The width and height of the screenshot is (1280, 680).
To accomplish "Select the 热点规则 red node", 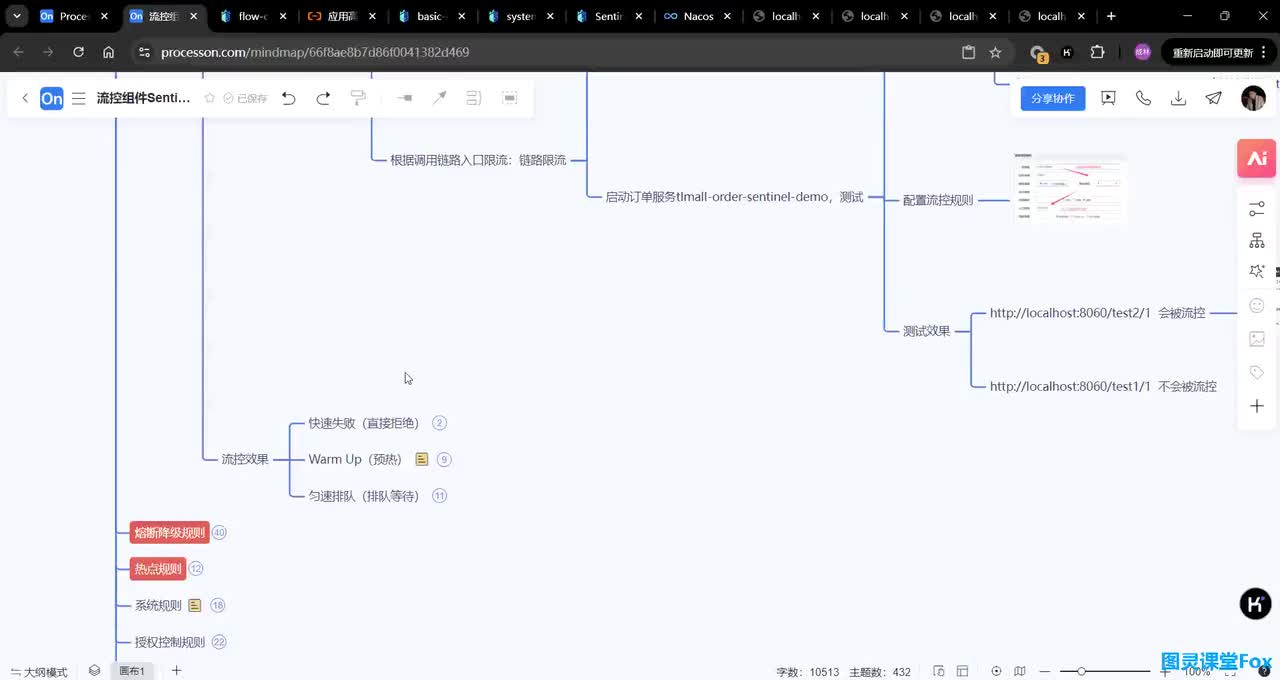I will [x=158, y=569].
